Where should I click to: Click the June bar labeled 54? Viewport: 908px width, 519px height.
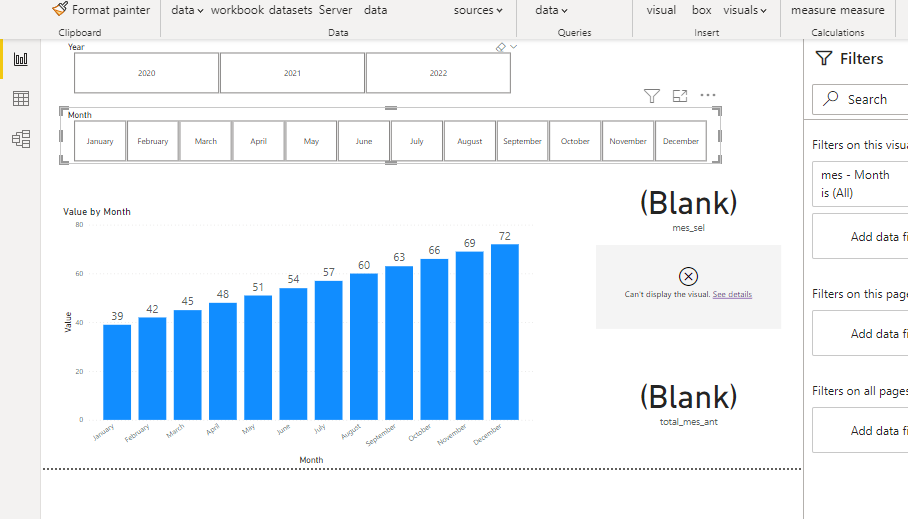293,354
